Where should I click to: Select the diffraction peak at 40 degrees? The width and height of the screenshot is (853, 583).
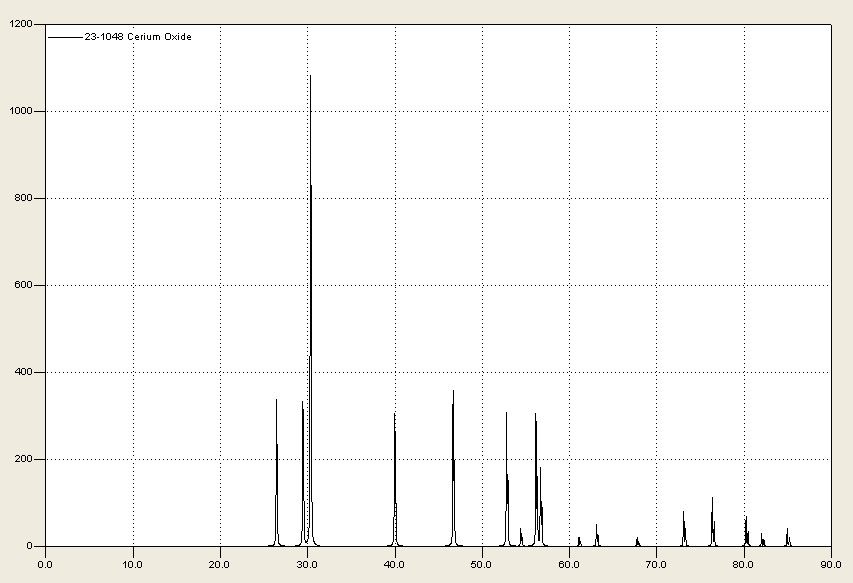[395, 479]
